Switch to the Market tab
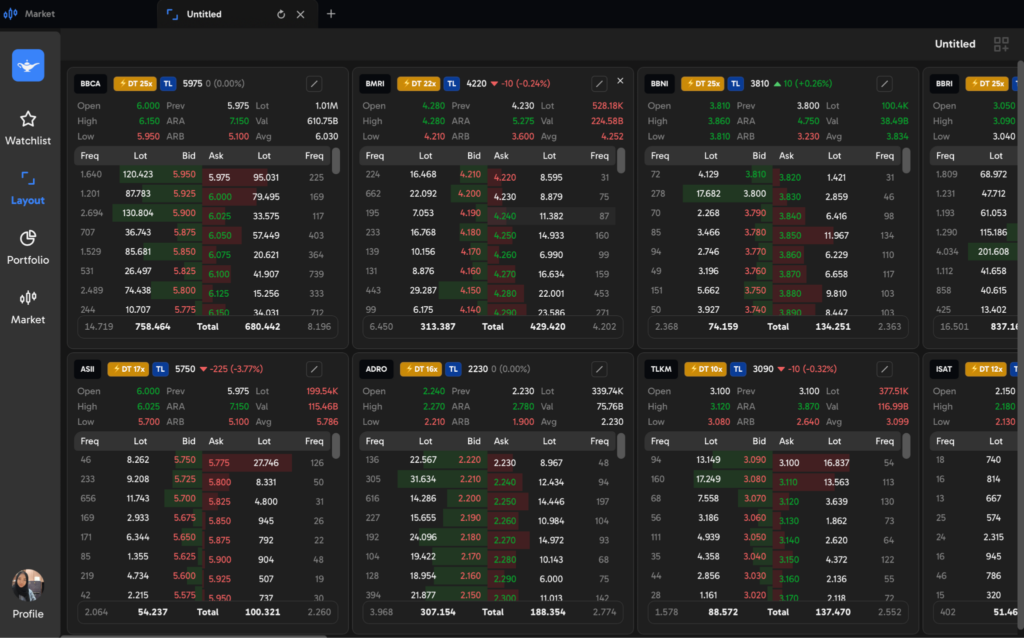1024x638 pixels. (x=29, y=14)
